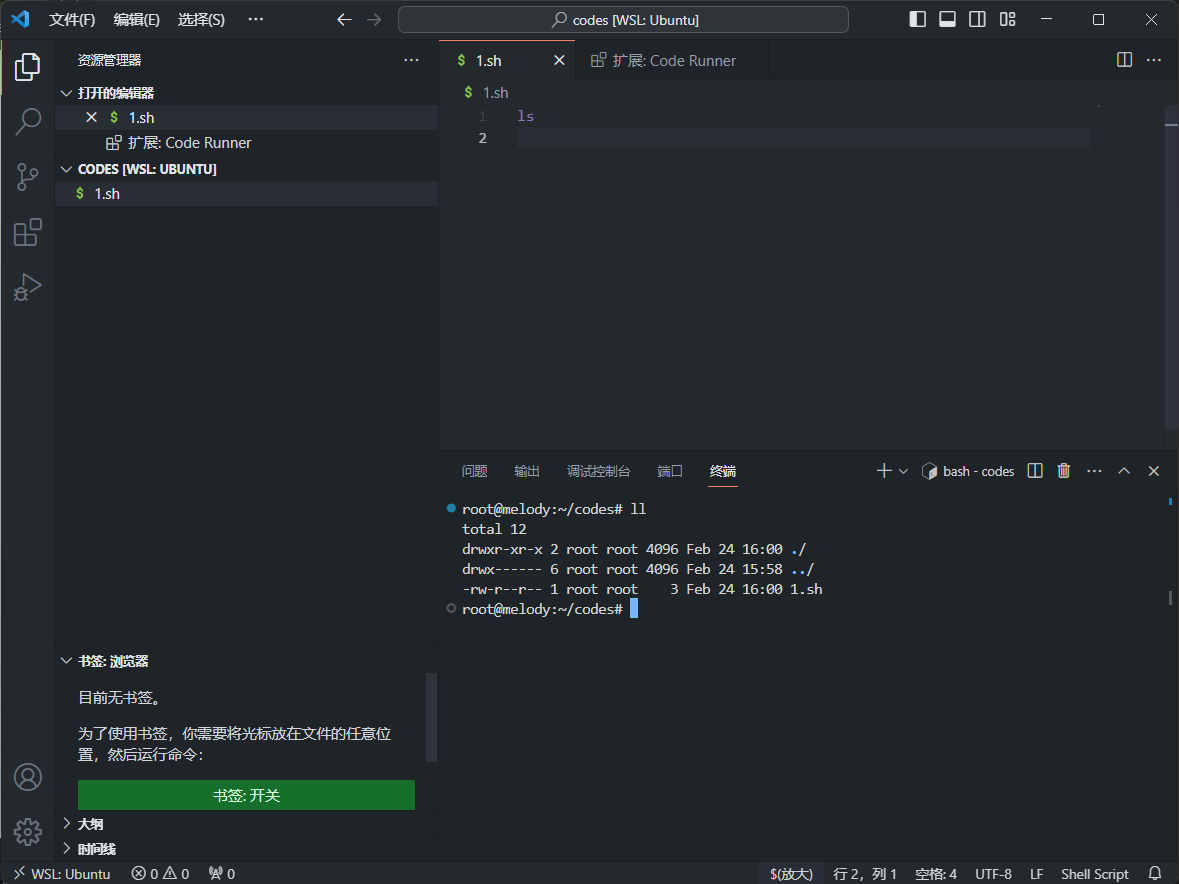
Task: Split the terminal
Action: pyautogui.click(x=1035, y=471)
